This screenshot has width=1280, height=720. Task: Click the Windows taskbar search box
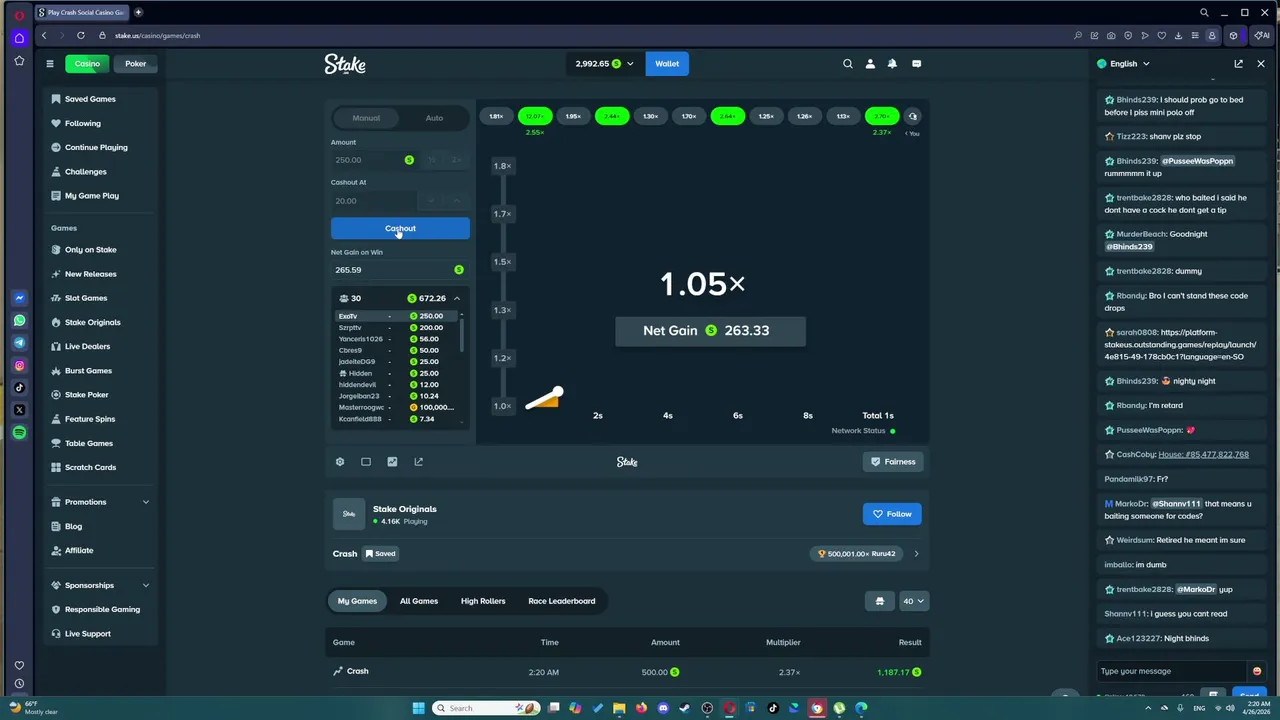486,708
